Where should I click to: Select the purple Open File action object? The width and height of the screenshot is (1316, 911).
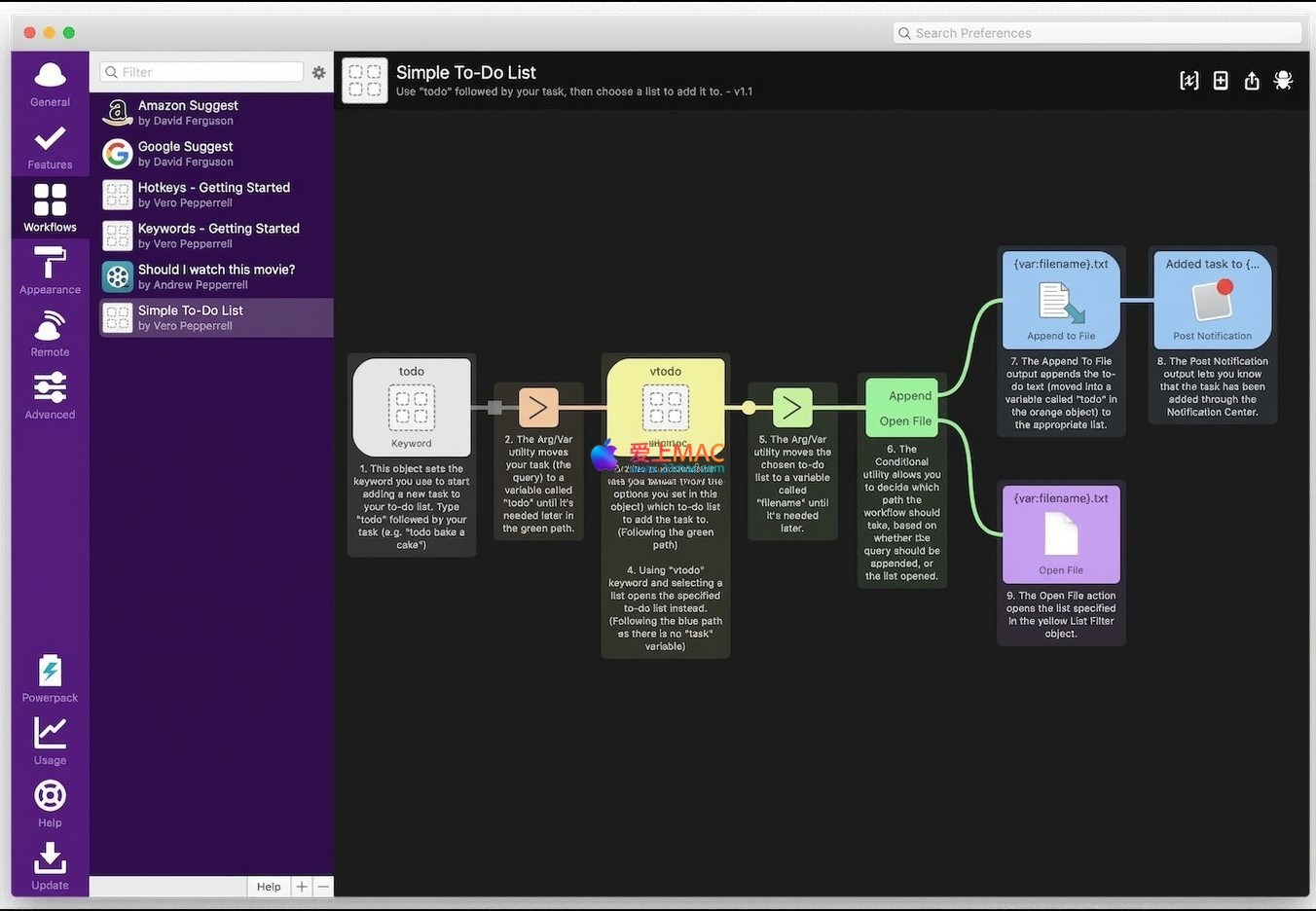[x=1061, y=534]
